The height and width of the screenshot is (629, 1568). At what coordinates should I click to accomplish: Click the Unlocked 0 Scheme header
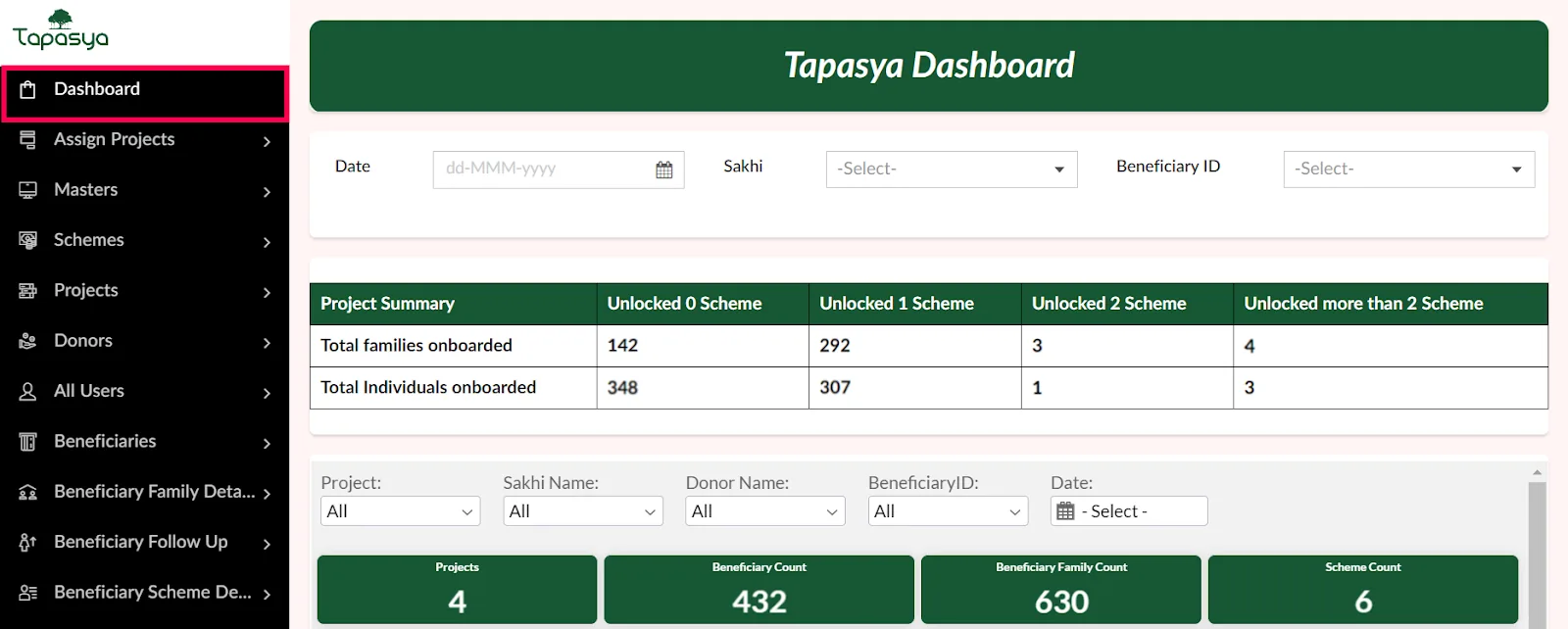[x=703, y=304]
